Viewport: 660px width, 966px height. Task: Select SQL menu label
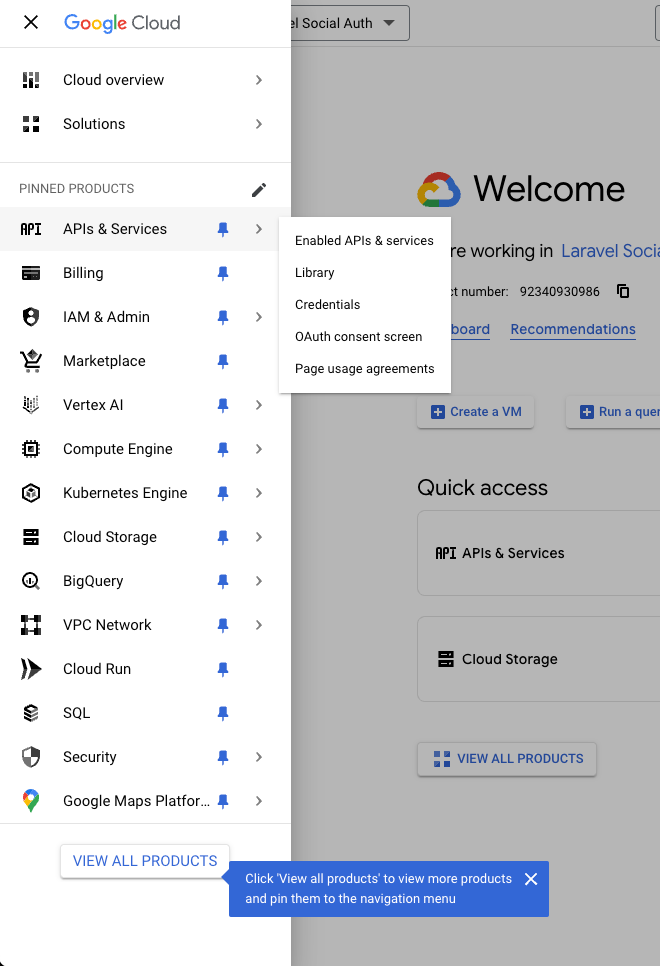[76, 713]
